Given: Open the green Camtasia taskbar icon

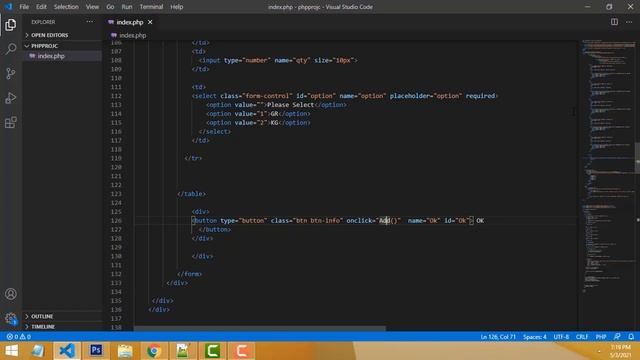Looking at the screenshot, I should [x=212, y=351].
